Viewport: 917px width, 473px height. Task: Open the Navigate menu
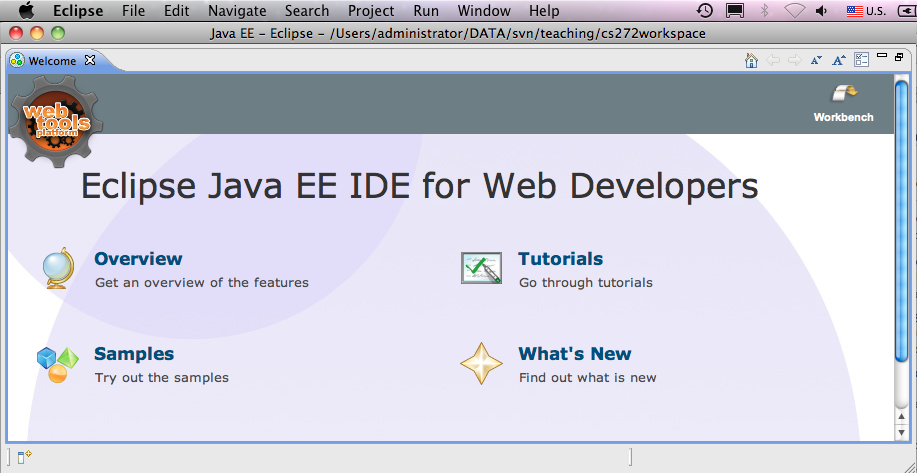(x=237, y=11)
